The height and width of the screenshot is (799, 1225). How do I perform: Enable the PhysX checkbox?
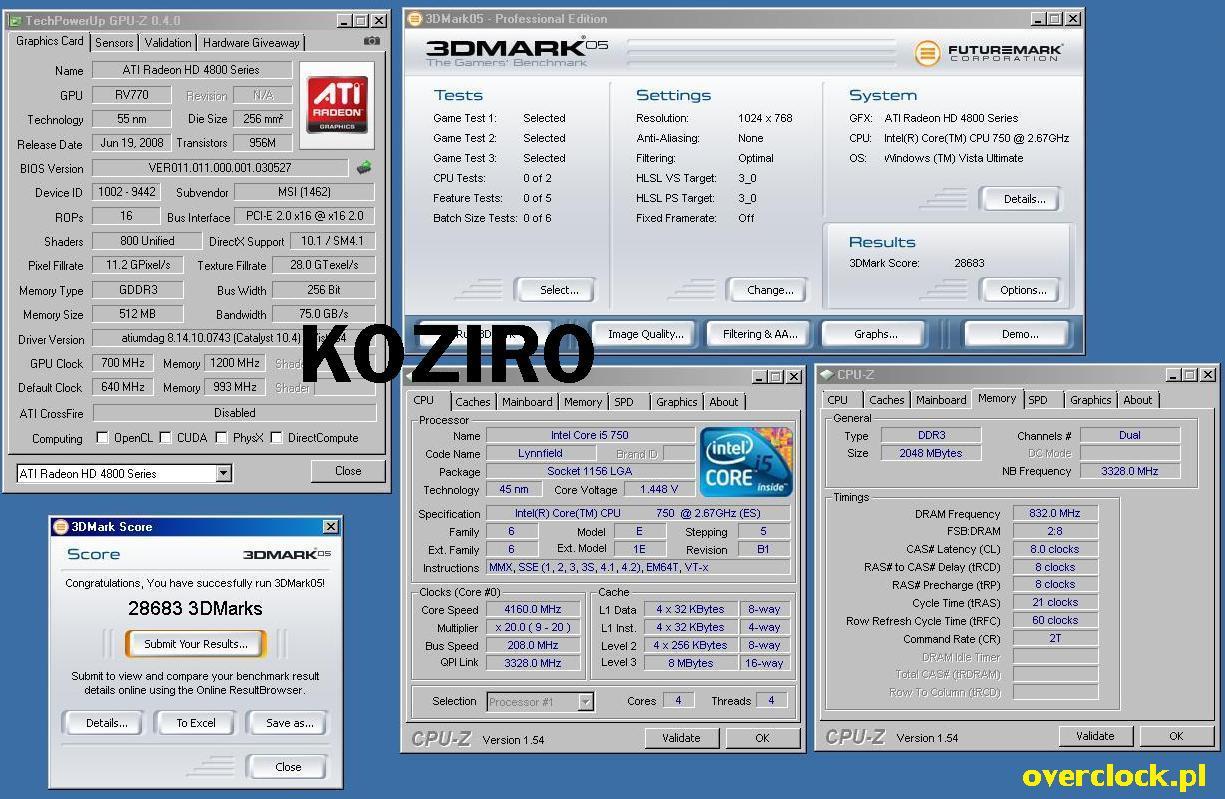(x=221, y=437)
